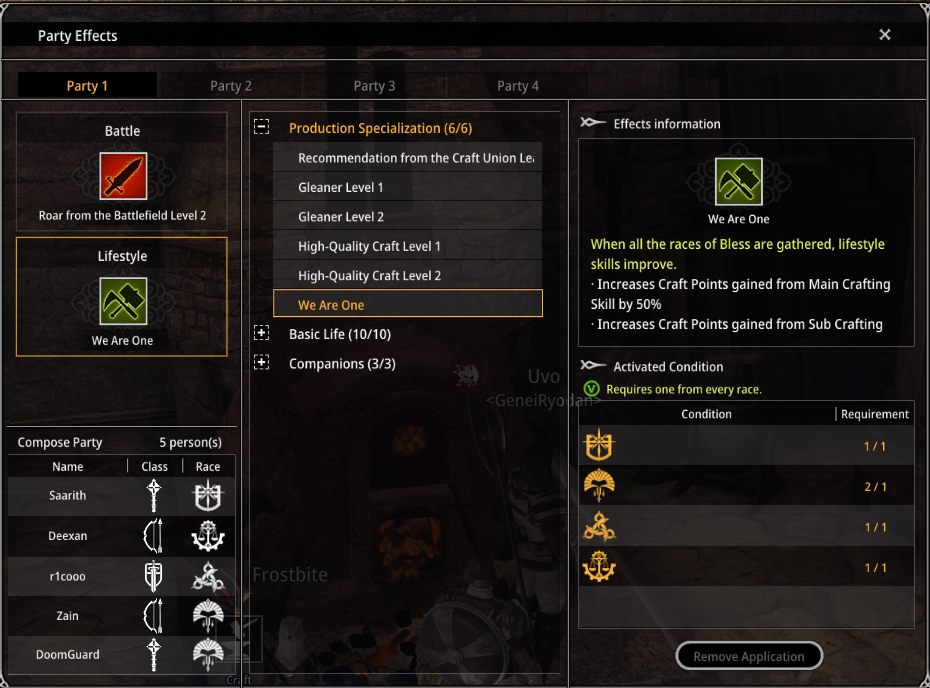Click the winged race icon showing 2 / 1
This screenshot has width=930, height=688.
(x=599, y=486)
